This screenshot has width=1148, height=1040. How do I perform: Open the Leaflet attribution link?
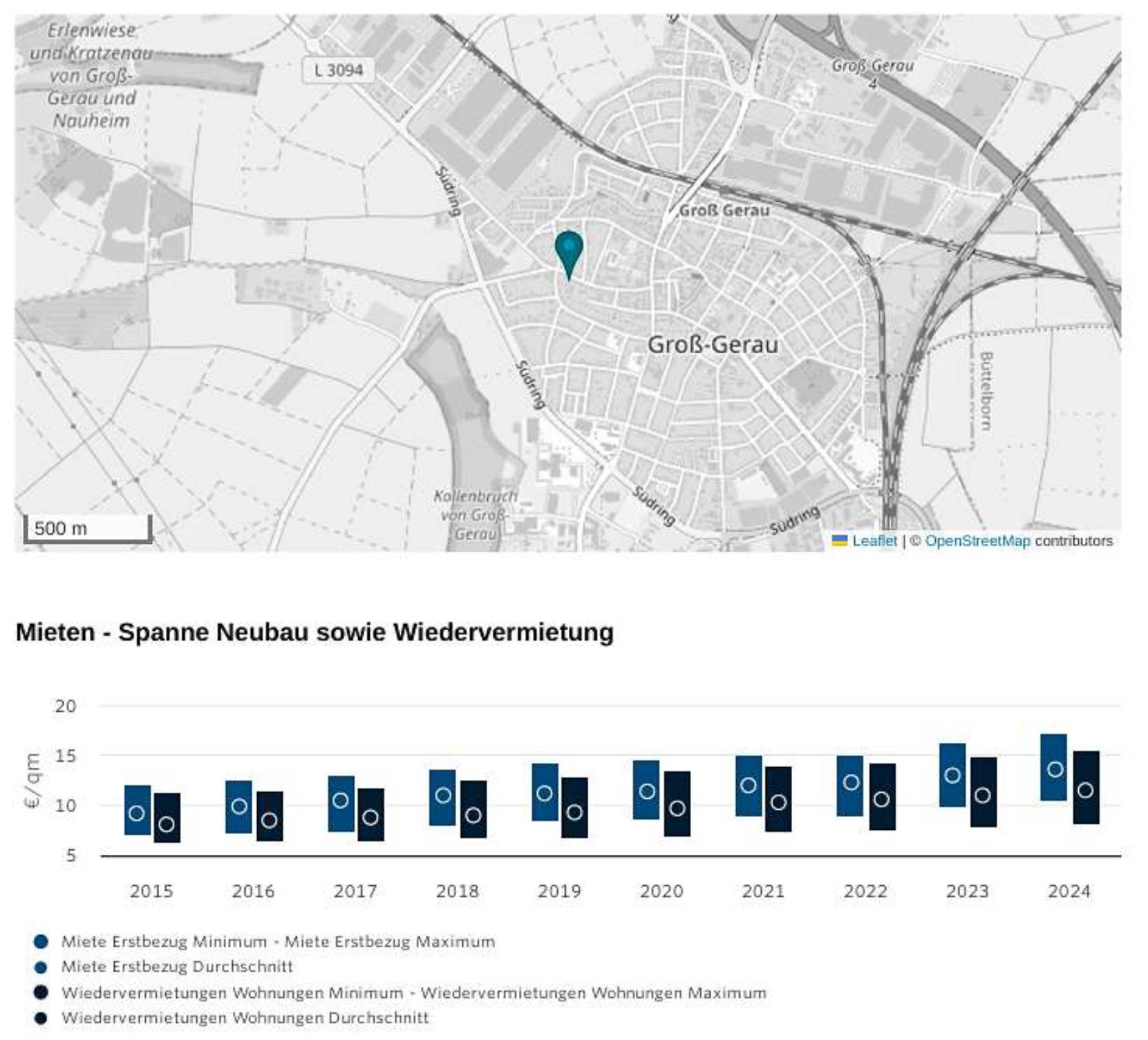coord(875,542)
